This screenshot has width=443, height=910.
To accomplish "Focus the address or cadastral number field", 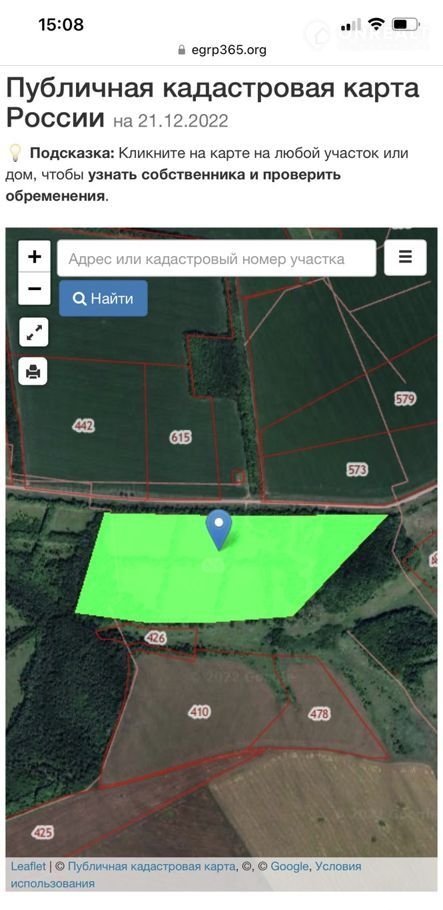I will [x=217, y=258].
